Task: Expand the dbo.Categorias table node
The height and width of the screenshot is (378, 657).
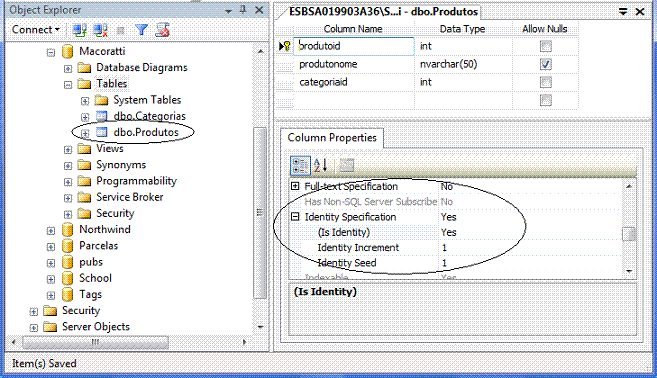Action: click(x=85, y=117)
